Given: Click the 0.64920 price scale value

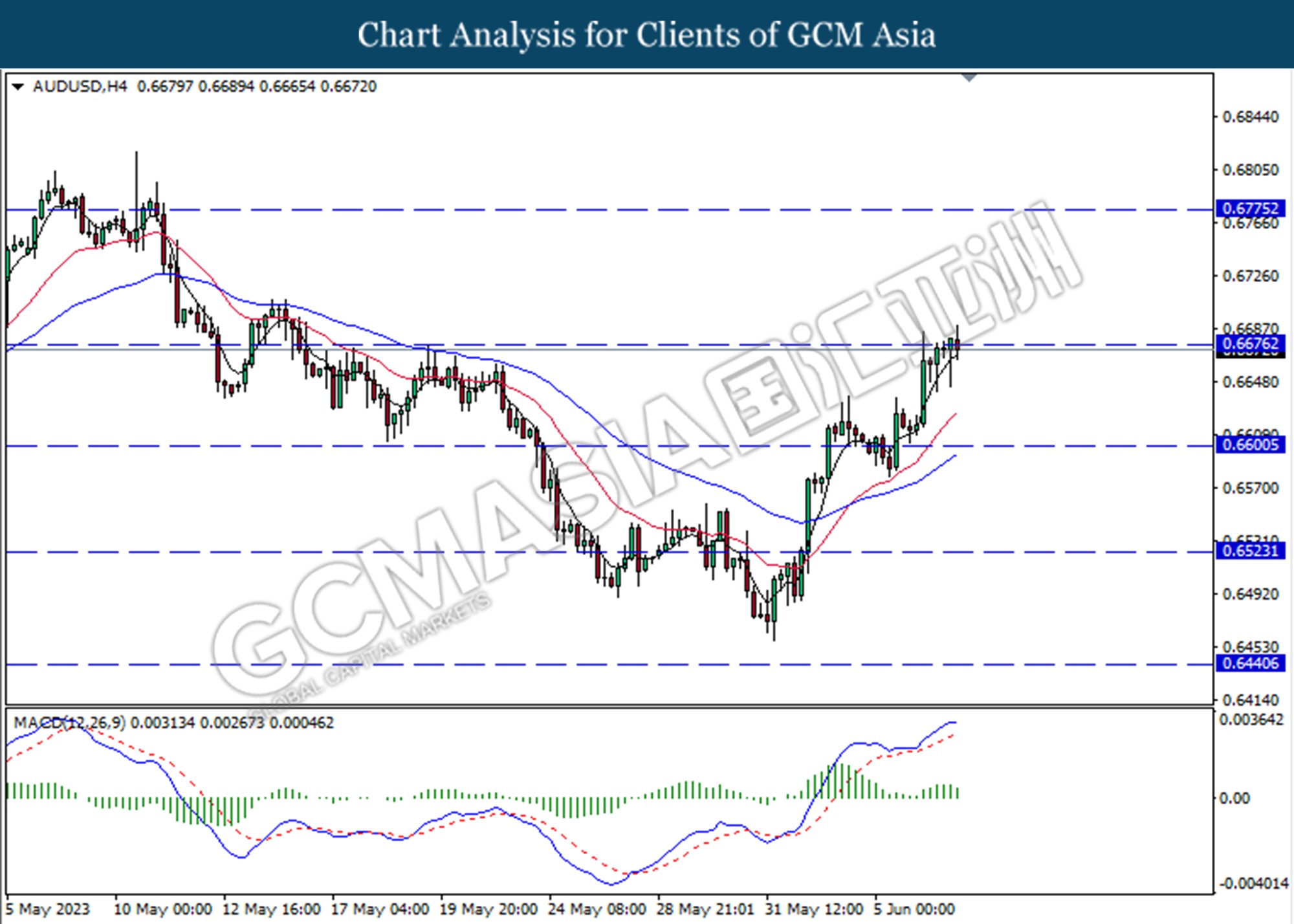Looking at the screenshot, I should 1250,594.
